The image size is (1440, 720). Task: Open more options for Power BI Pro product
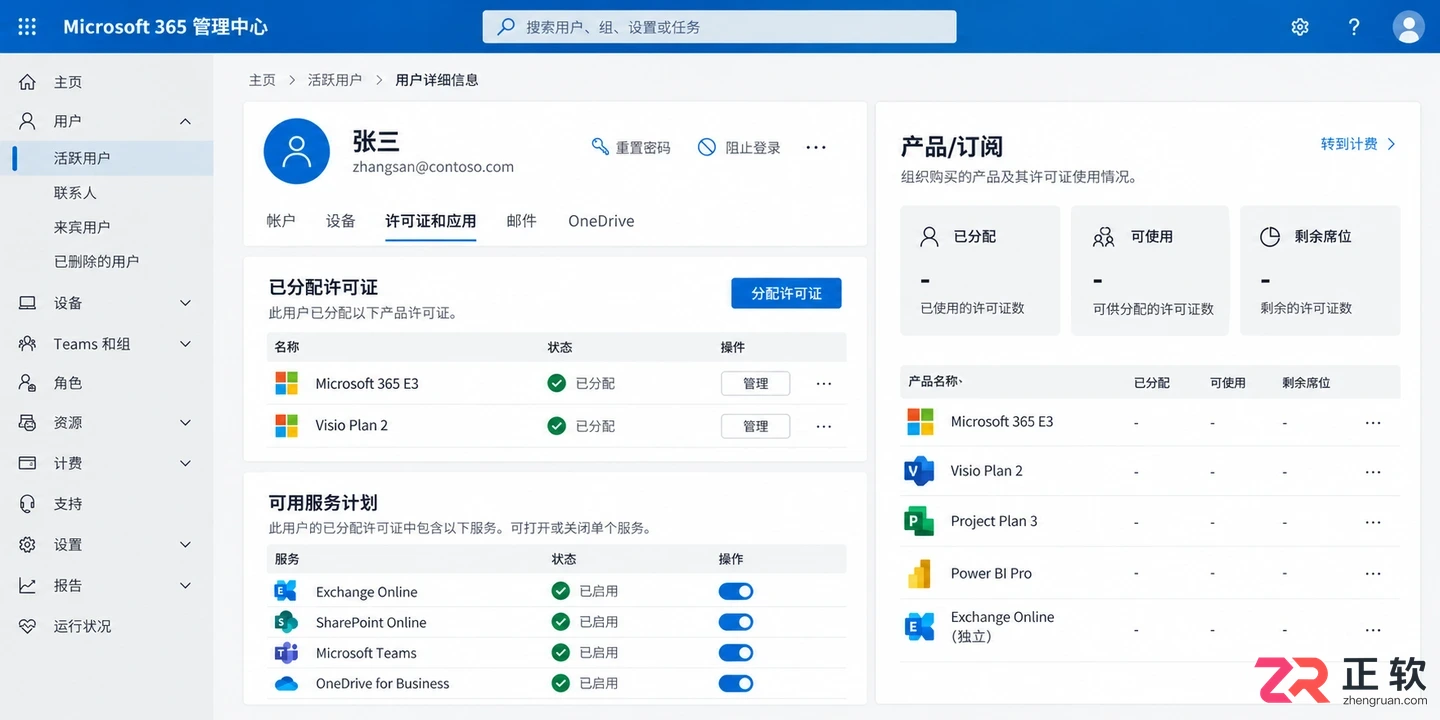[1373, 574]
